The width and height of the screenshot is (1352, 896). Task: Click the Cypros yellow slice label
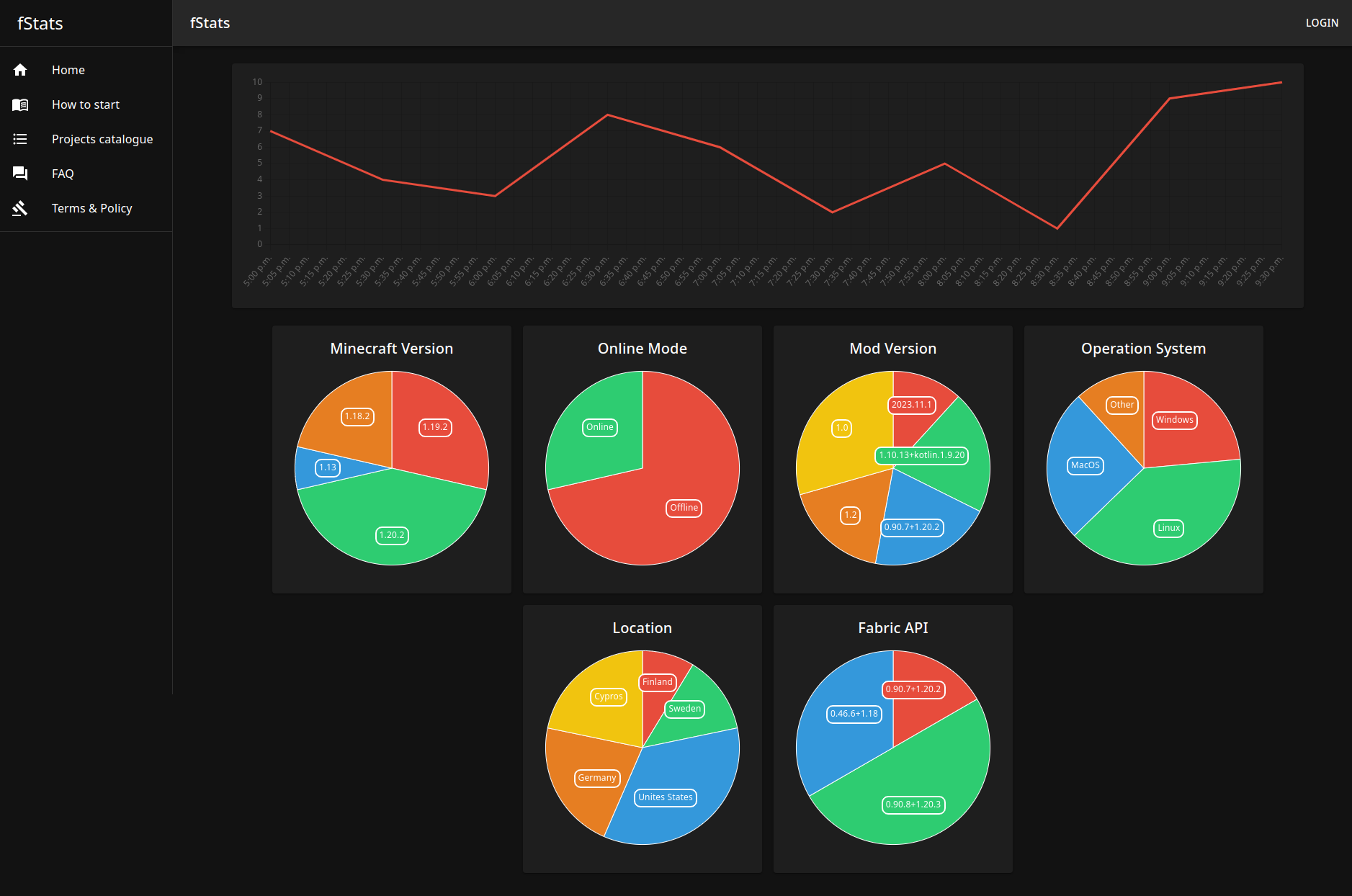point(608,696)
